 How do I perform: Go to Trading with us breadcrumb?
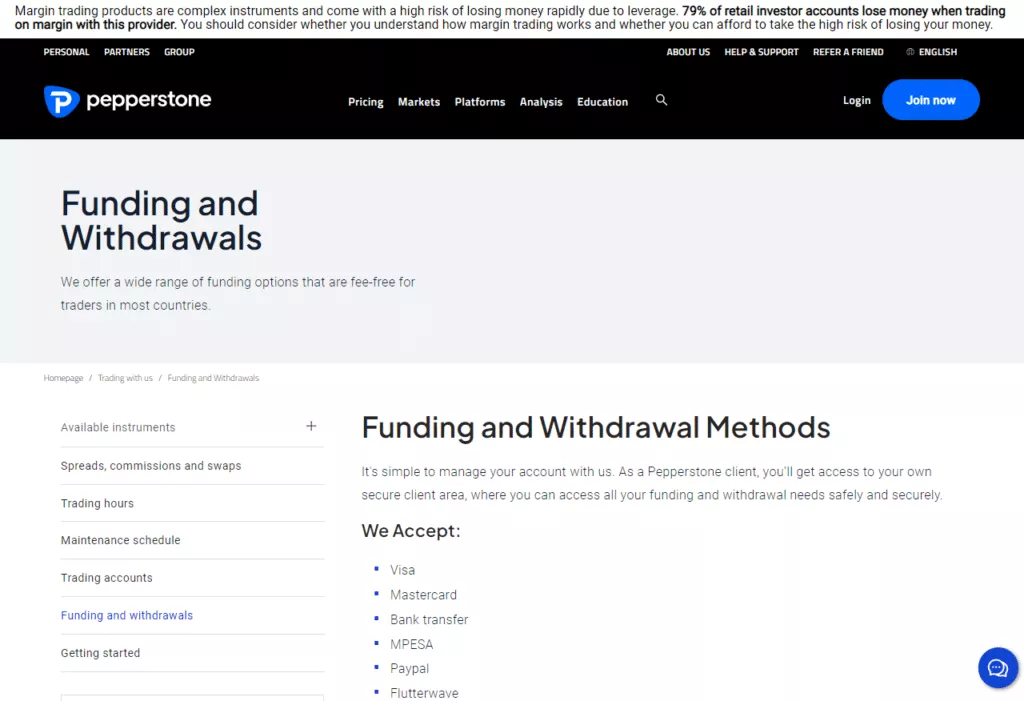[x=125, y=378]
